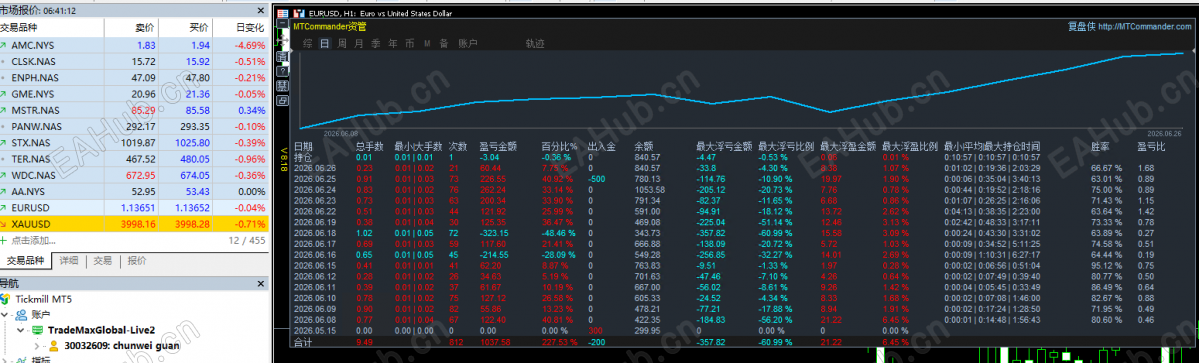Select the 日 daily view tab
1199x363 pixels.
point(324,44)
